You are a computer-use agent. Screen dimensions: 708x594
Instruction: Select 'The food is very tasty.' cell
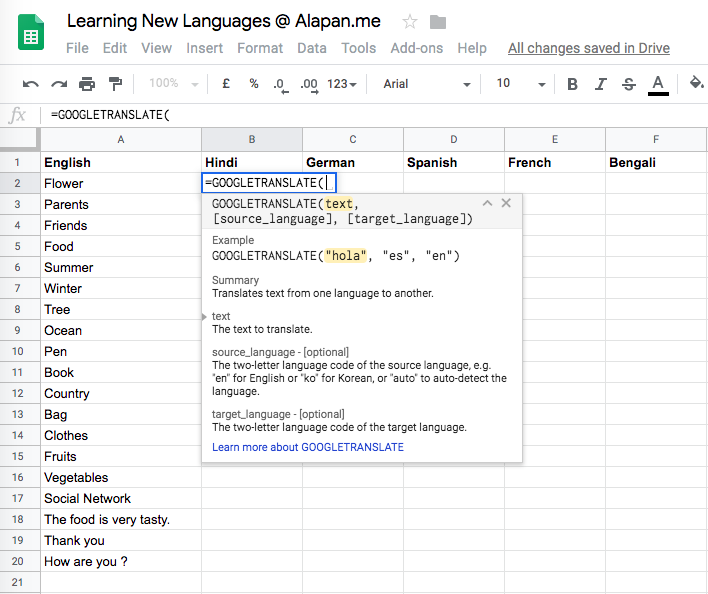tap(121, 519)
